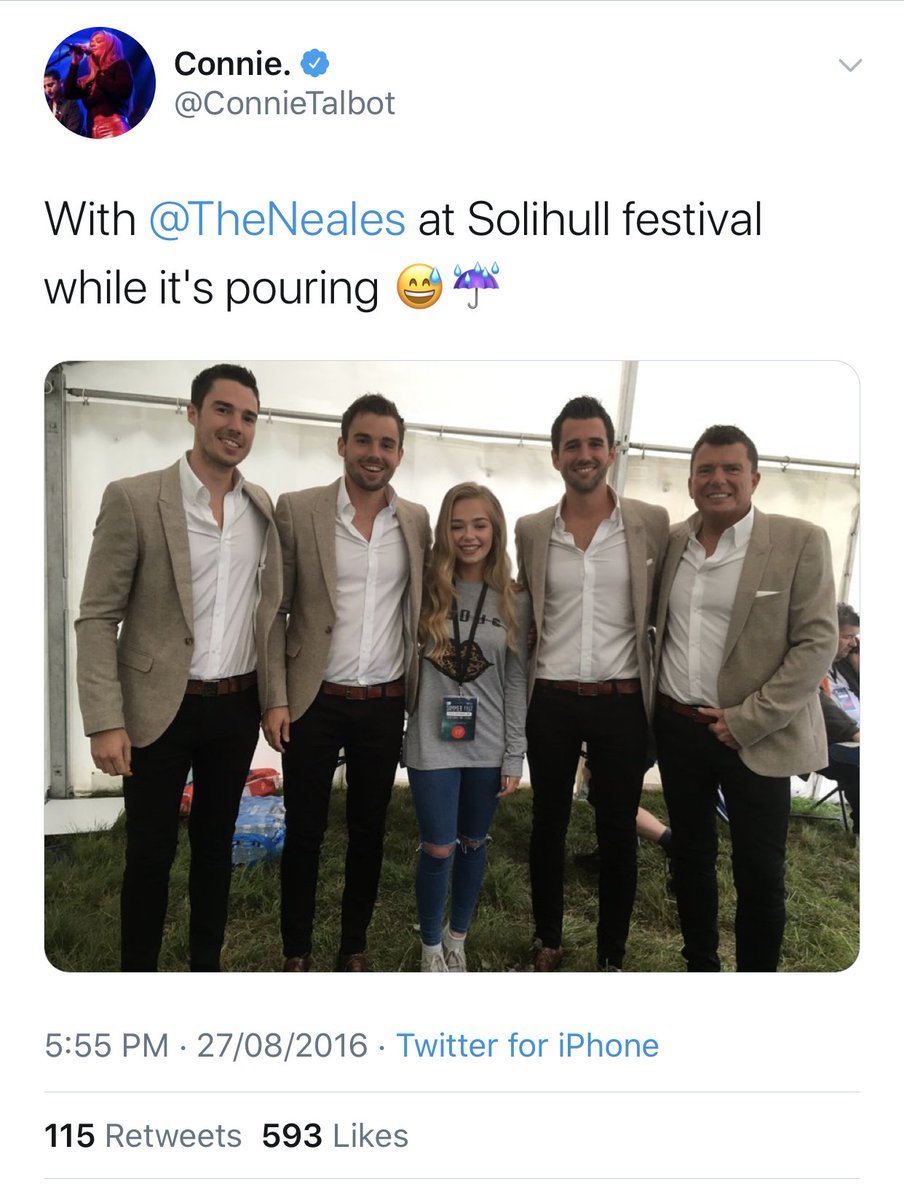
Task: Tap the 'at Solihull festival' tweet text
Action: (x=590, y=220)
